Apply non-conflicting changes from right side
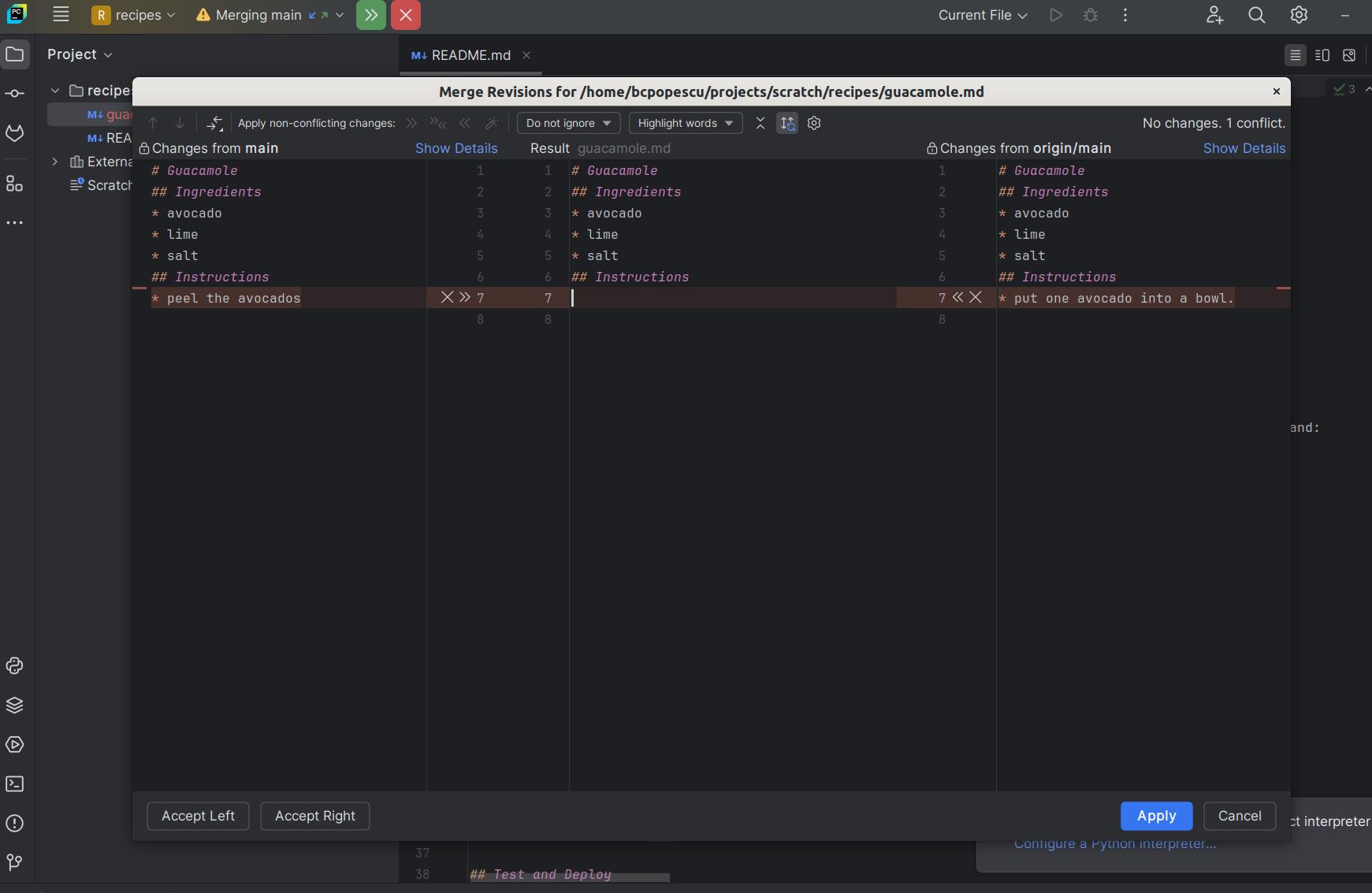 464,123
